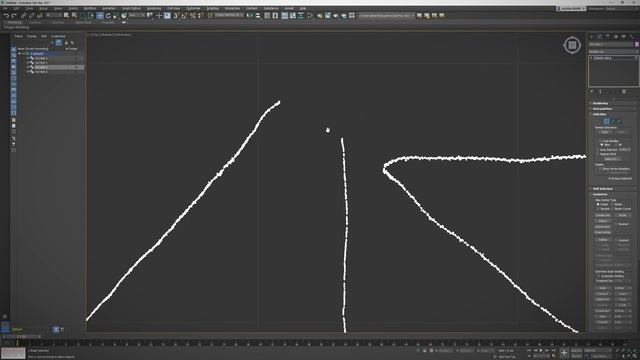Click the Mirror tool icon
This screenshot has height=360, width=640.
point(249,16)
